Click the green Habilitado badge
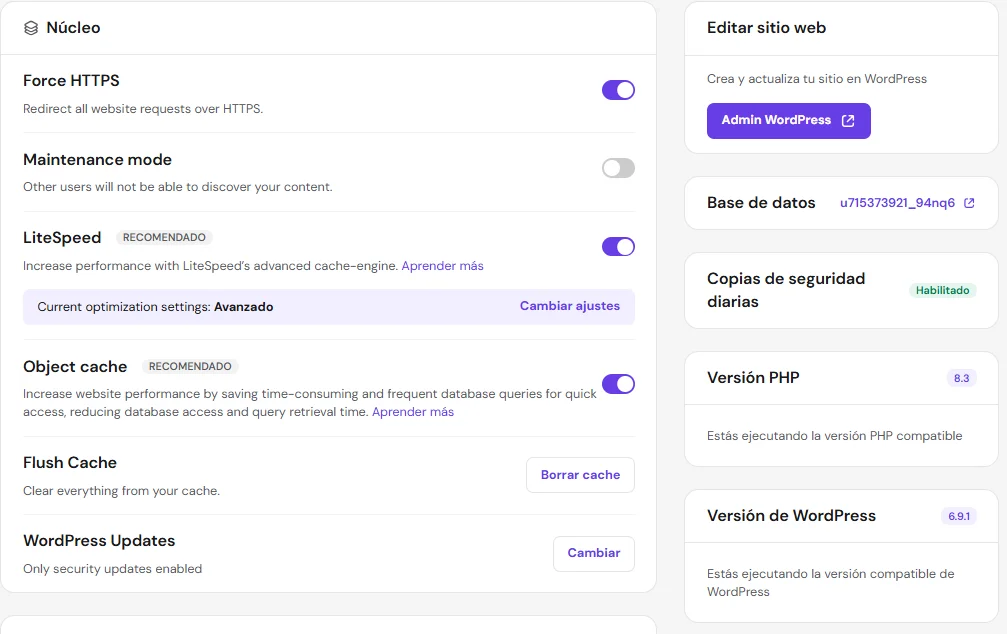Viewport: 1007px width, 634px height. [x=941, y=290]
